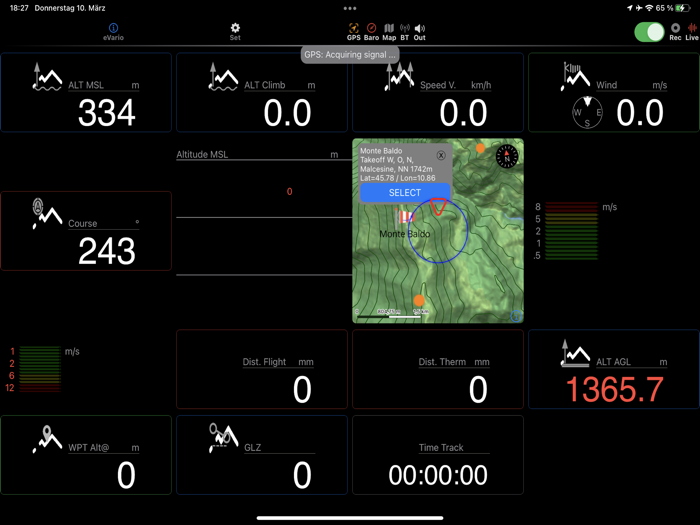Screen dimensions: 700x525
Task: Select the ALT MSL value 334
Action: point(107,112)
